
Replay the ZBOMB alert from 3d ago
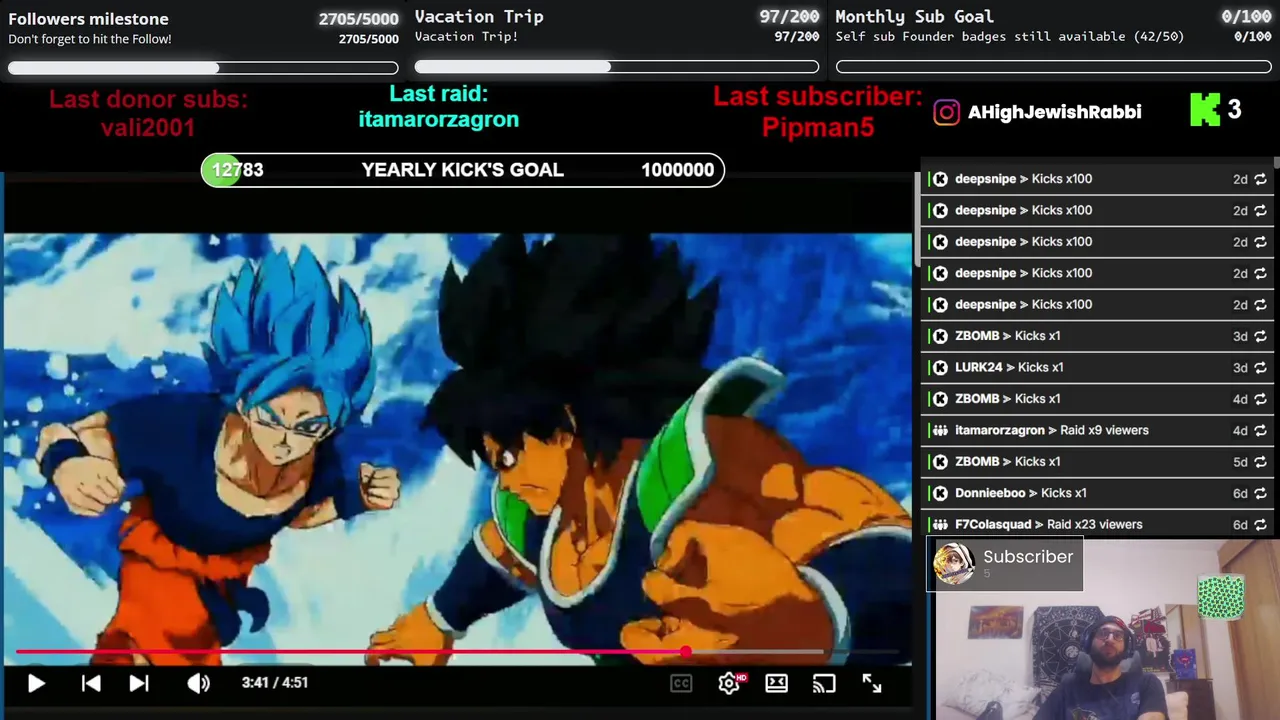pyautogui.click(x=1260, y=336)
